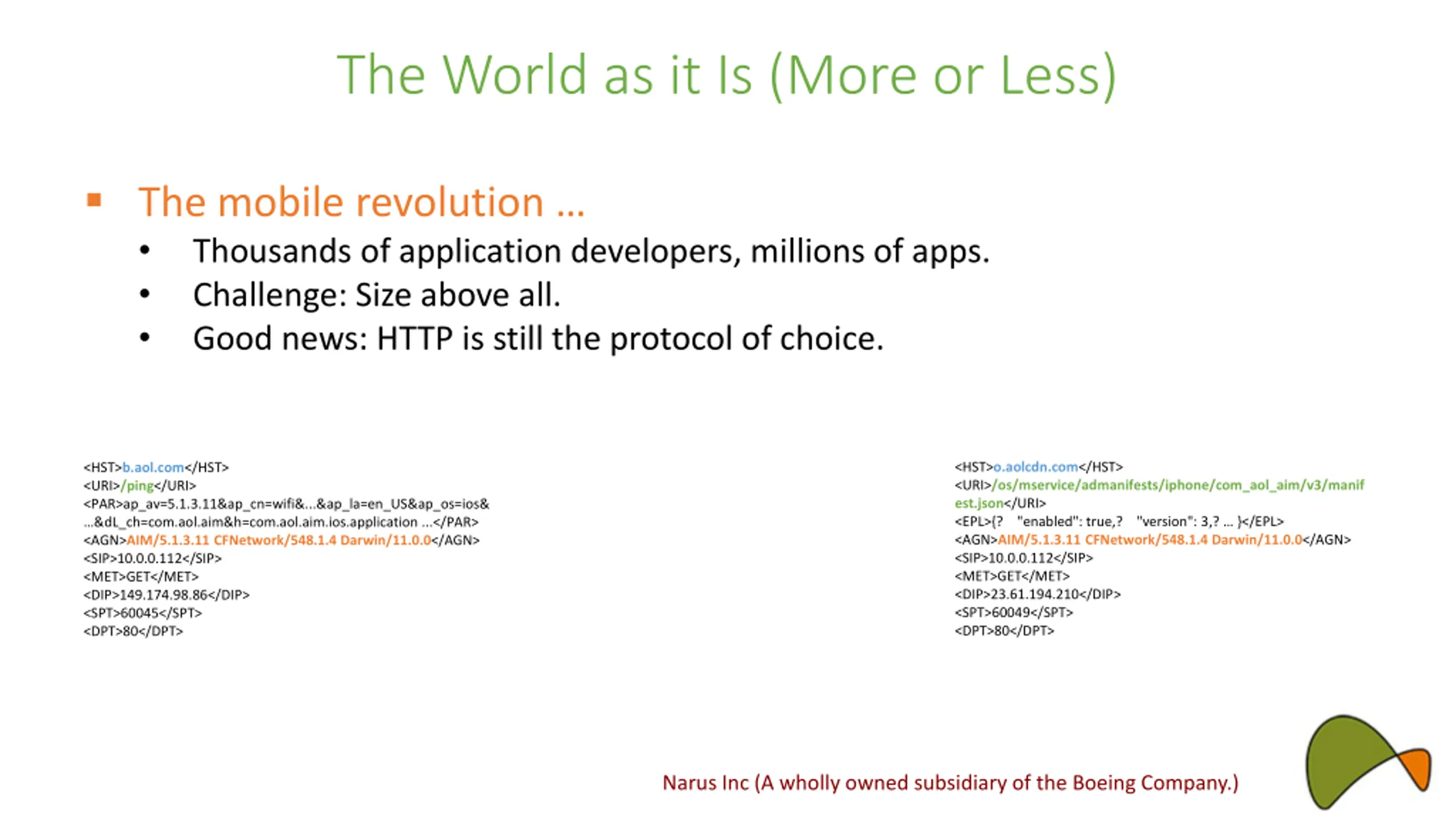Screen dimensions: 1456x819
Task: Click the green and orange Narus logo
Action: [x=1368, y=762]
